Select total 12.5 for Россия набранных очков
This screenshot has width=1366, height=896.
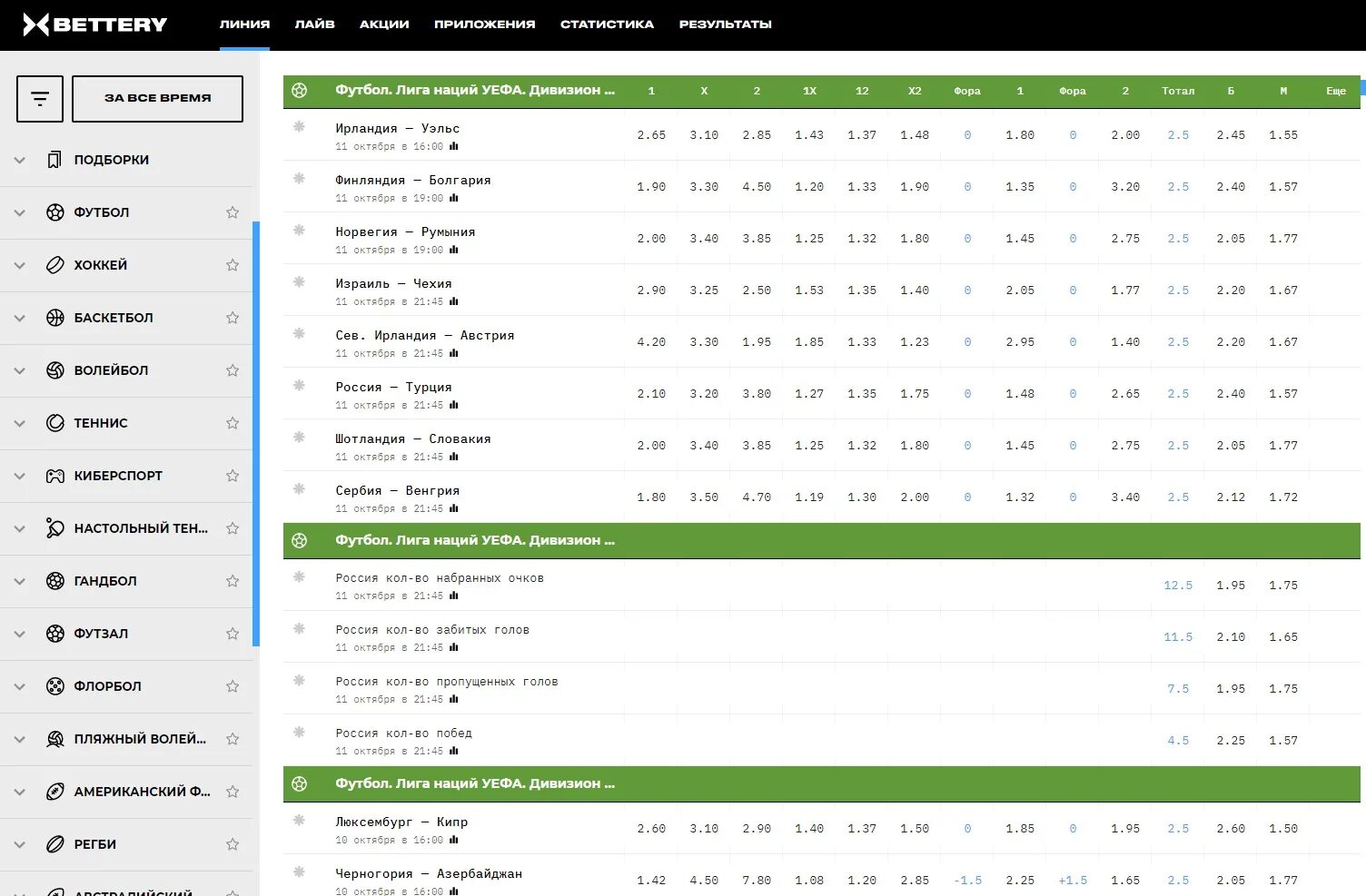pyautogui.click(x=1178, y=586)
